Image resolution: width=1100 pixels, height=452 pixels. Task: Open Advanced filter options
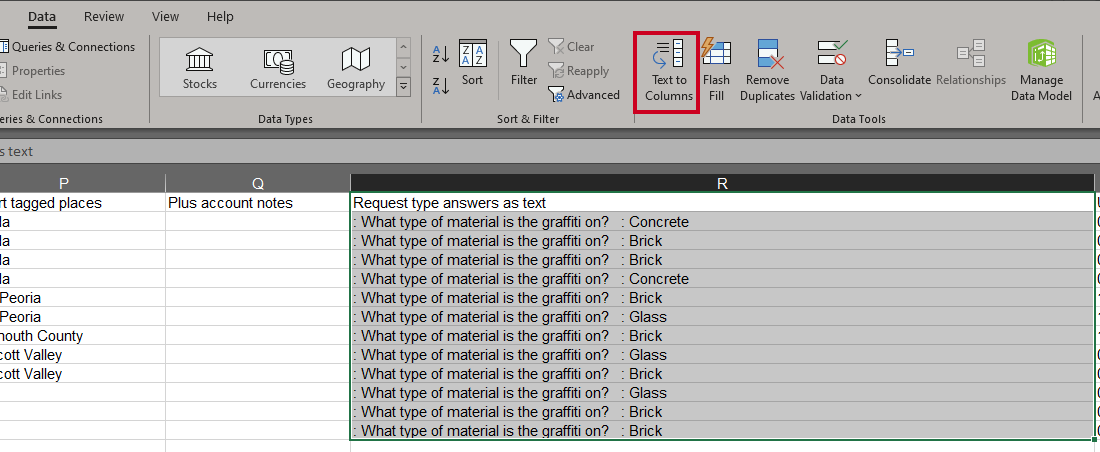pyautogui.click(x=584, y=95)
